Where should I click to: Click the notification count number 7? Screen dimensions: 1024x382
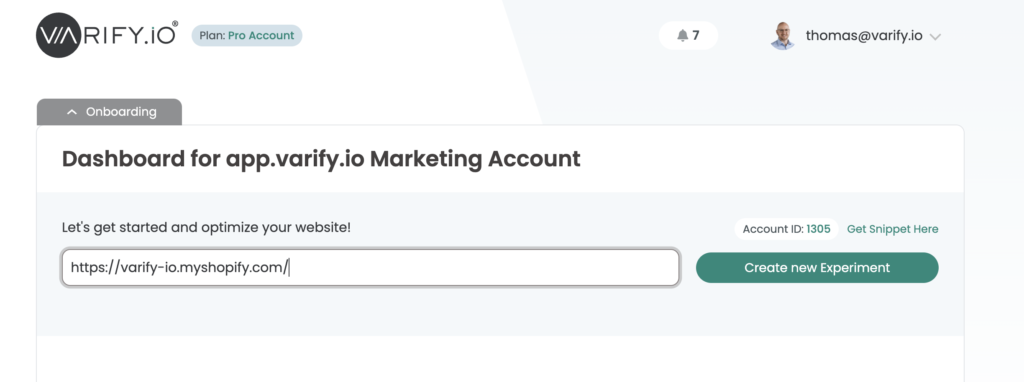tap(696, 35)
